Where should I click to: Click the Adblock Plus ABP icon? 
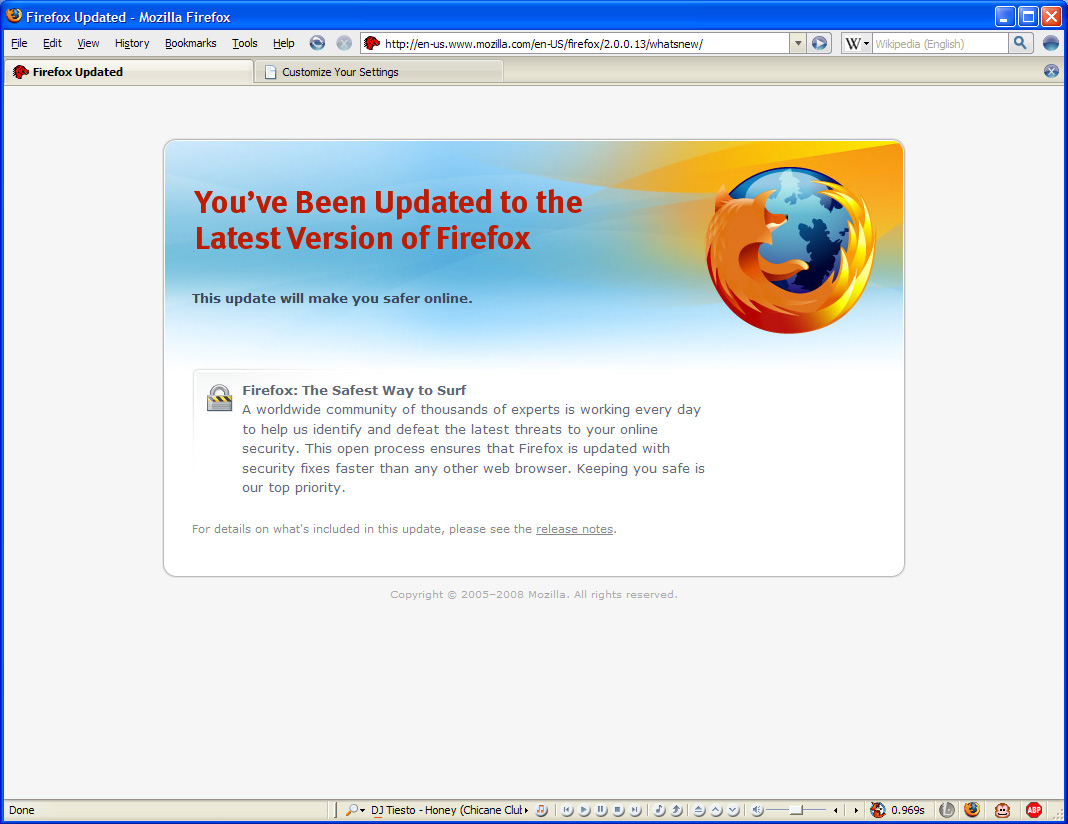tap(1034, 810)
